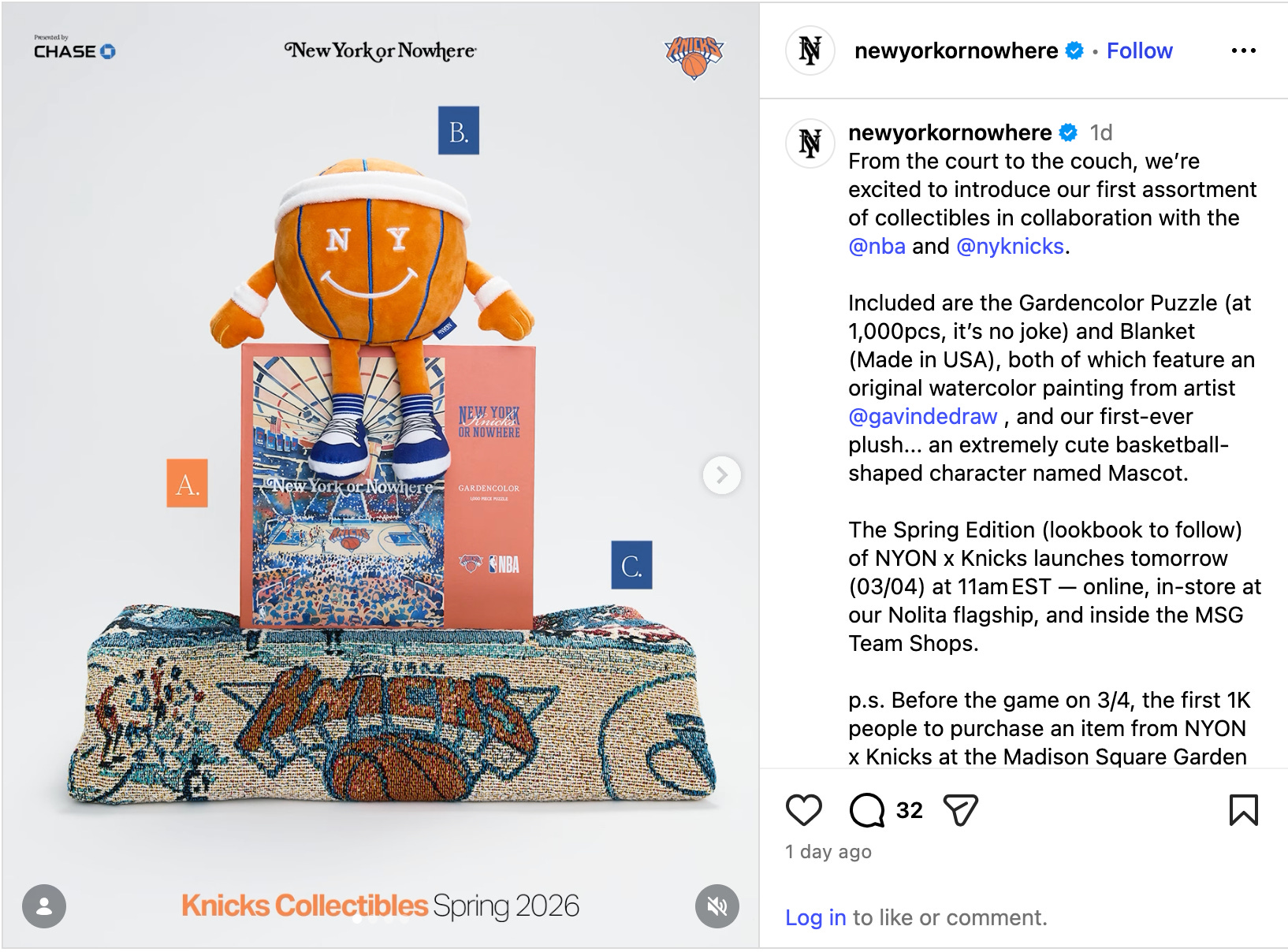The width and height of the screenshot is (1288, 952).
Task: Open the @nyknicks mention link
Action: click(x=1010, y=246)
